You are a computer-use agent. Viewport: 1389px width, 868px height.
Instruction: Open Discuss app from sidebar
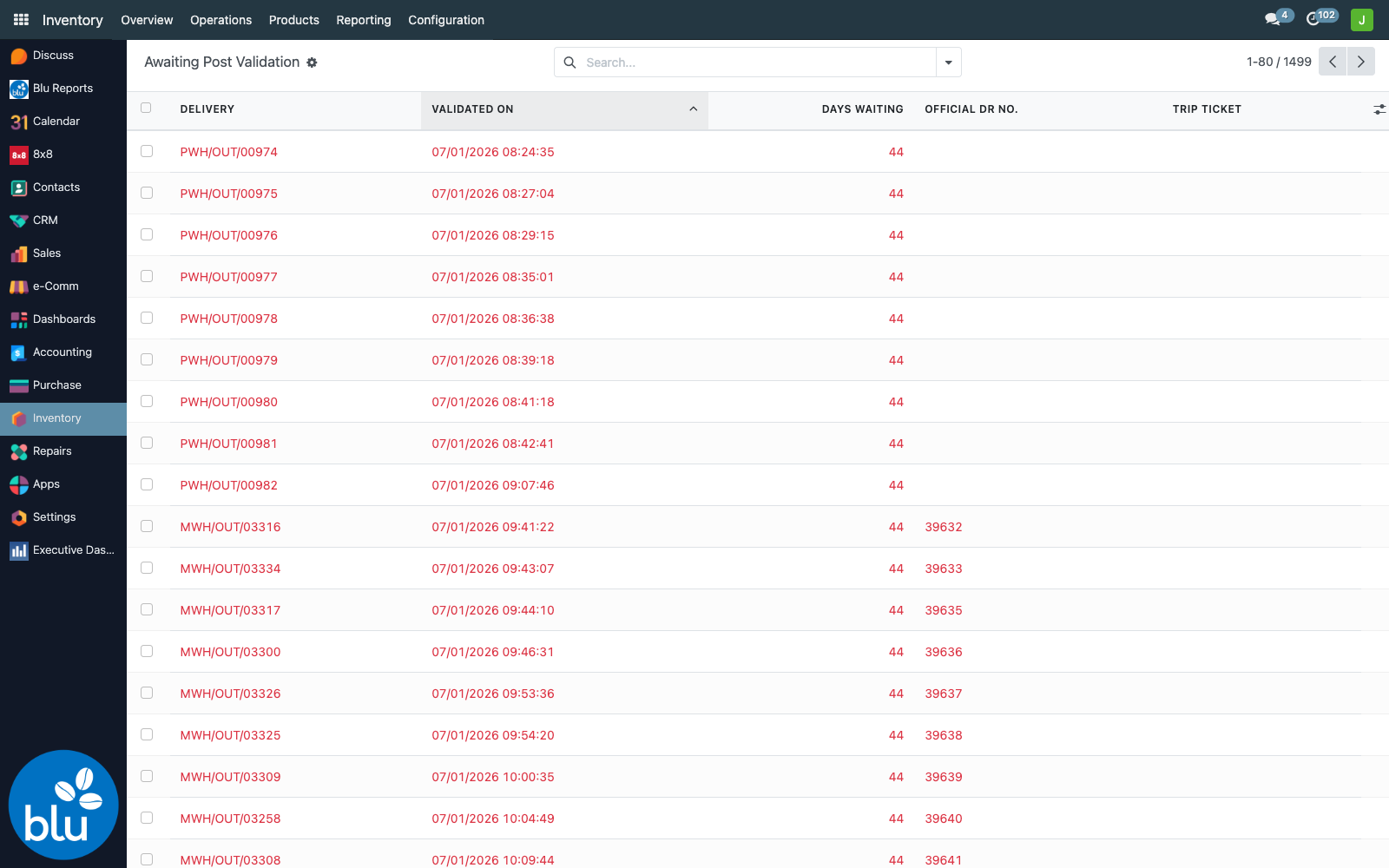click(63, 56)
